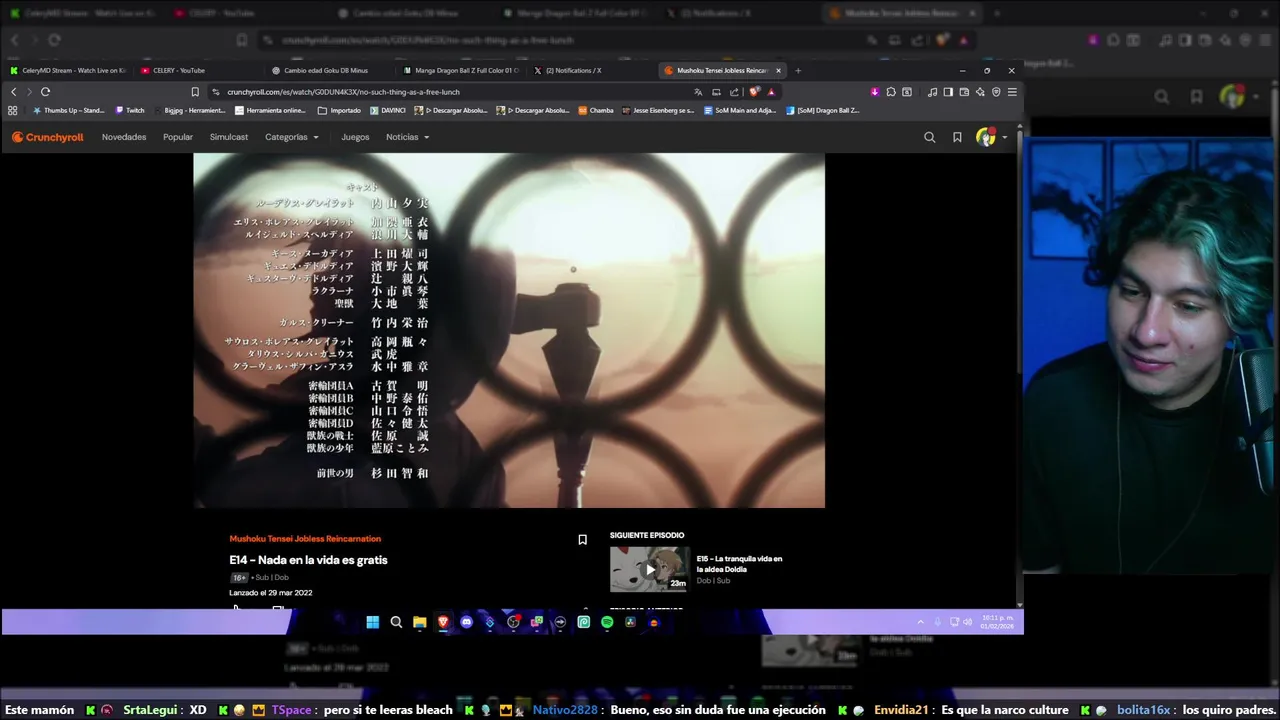Screen dimensions: 1280x720
Task: Reload the Crunchyroll page
Action: [45, 91]
